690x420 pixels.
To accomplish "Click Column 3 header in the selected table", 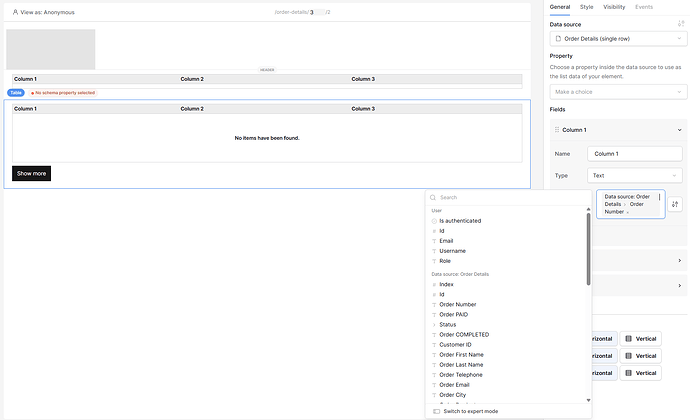I will [363, 109].
